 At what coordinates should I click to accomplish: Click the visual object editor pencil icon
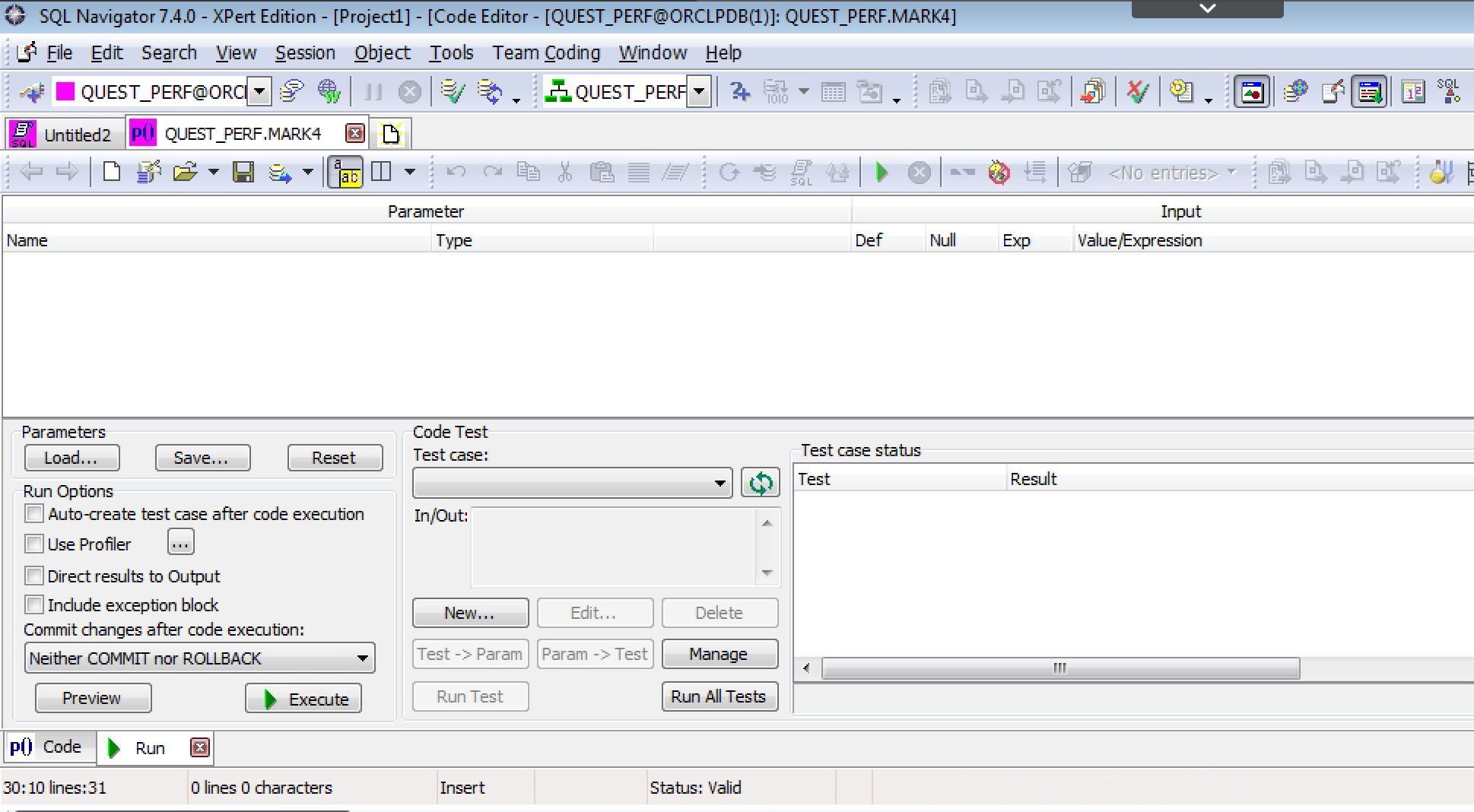click(1333, 92)
